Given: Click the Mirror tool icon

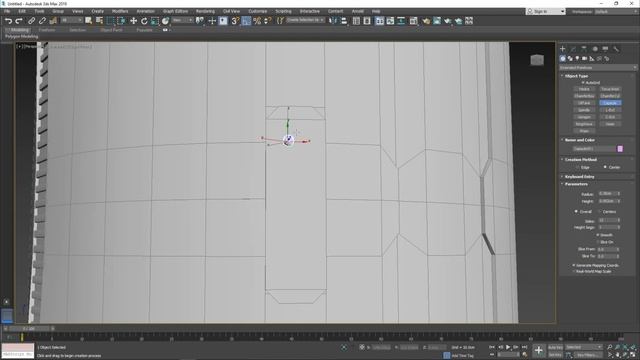Looking at the screenshot, I should (333, 21).
